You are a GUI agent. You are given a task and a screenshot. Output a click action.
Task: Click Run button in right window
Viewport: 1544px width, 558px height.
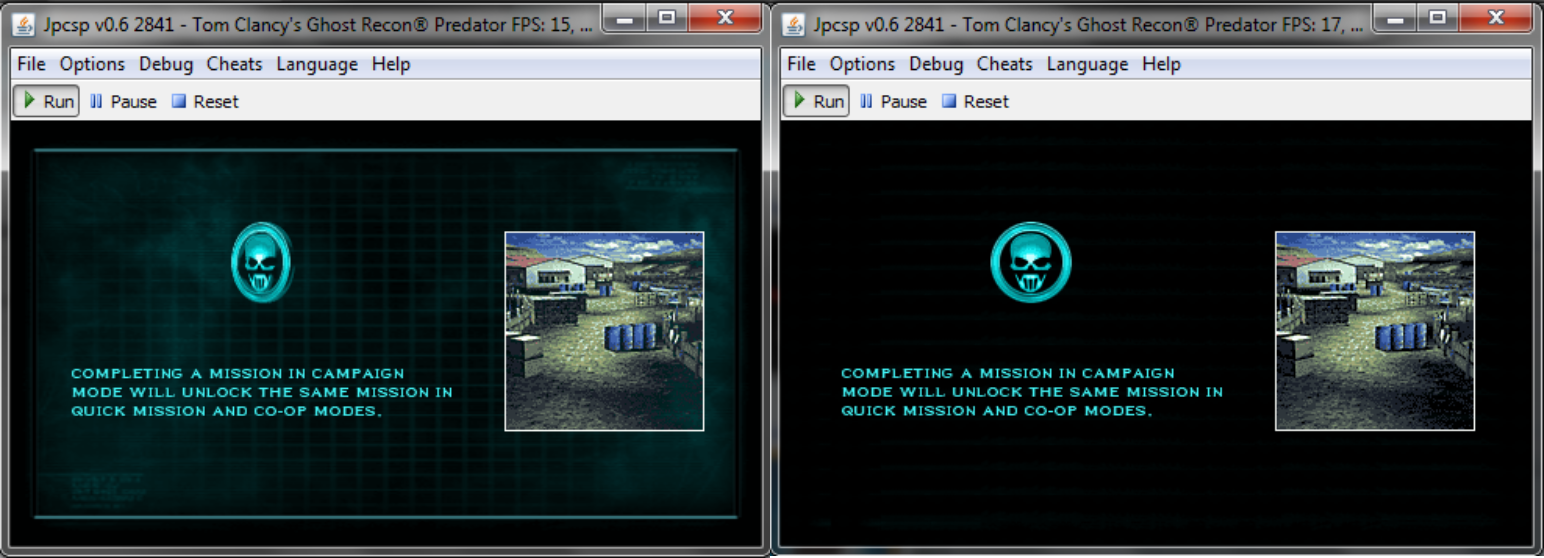pyautogui.click(x=816, y=101)
